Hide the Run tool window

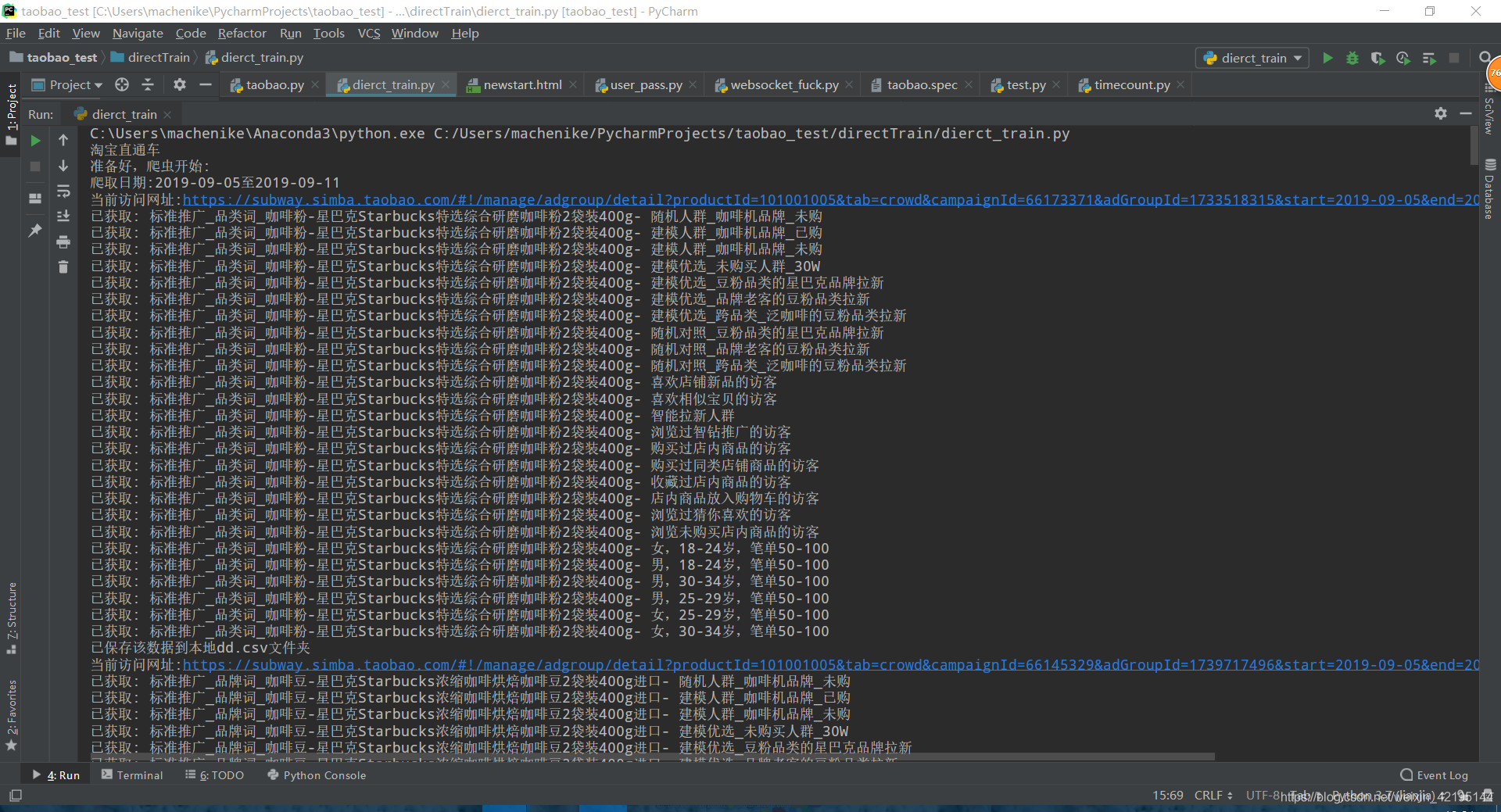1466,113
